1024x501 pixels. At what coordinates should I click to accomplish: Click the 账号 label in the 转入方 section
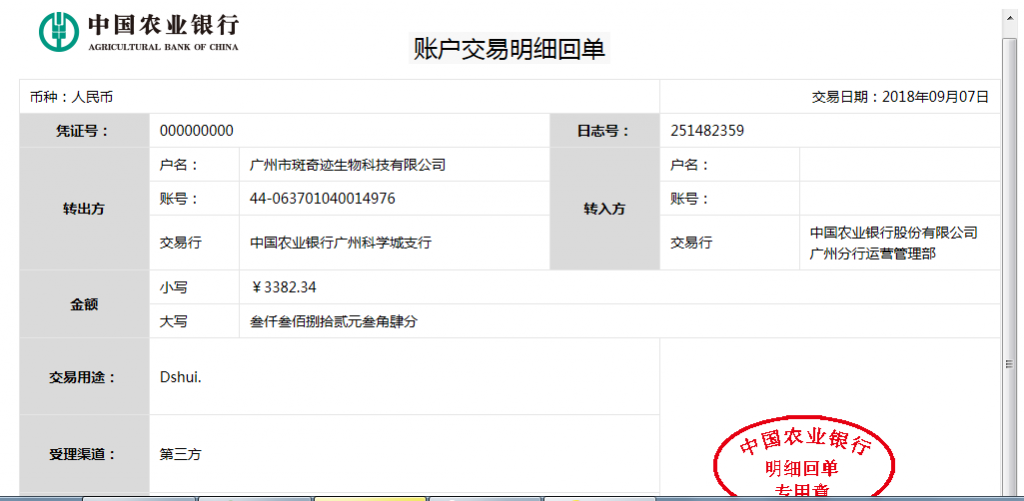point(690,199)
